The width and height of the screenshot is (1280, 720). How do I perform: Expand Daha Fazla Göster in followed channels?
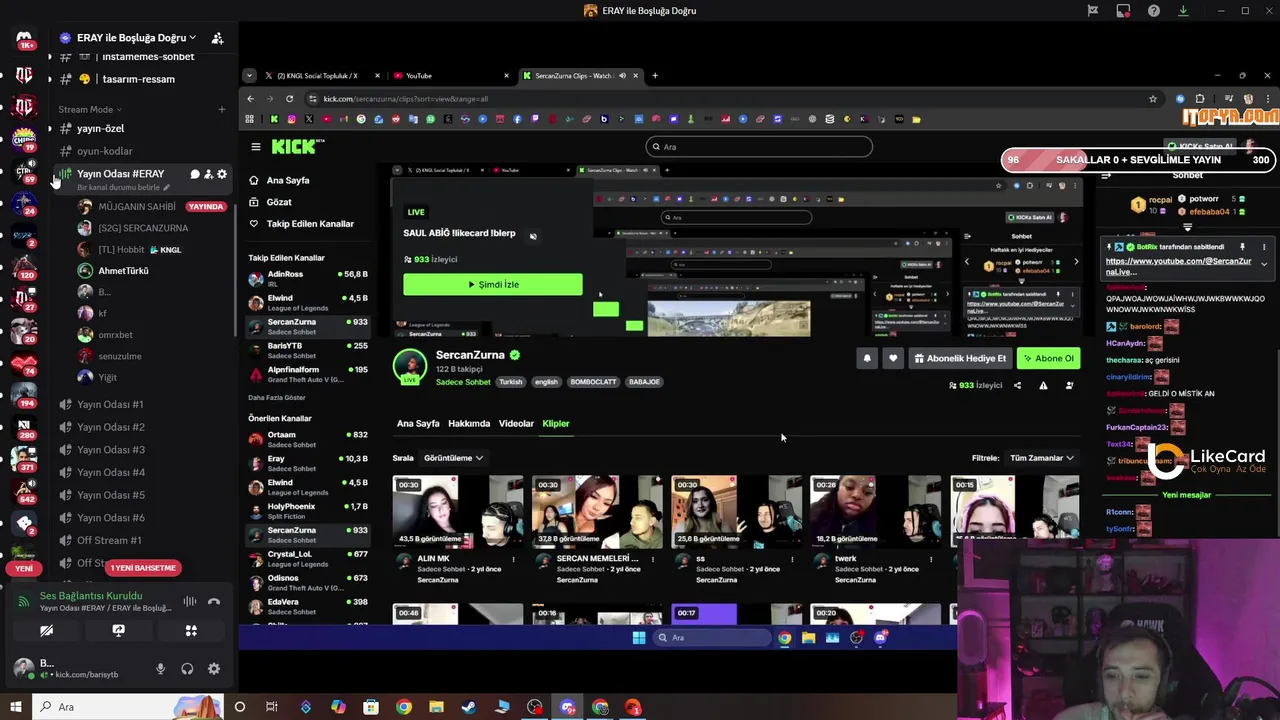coord(277,398)
